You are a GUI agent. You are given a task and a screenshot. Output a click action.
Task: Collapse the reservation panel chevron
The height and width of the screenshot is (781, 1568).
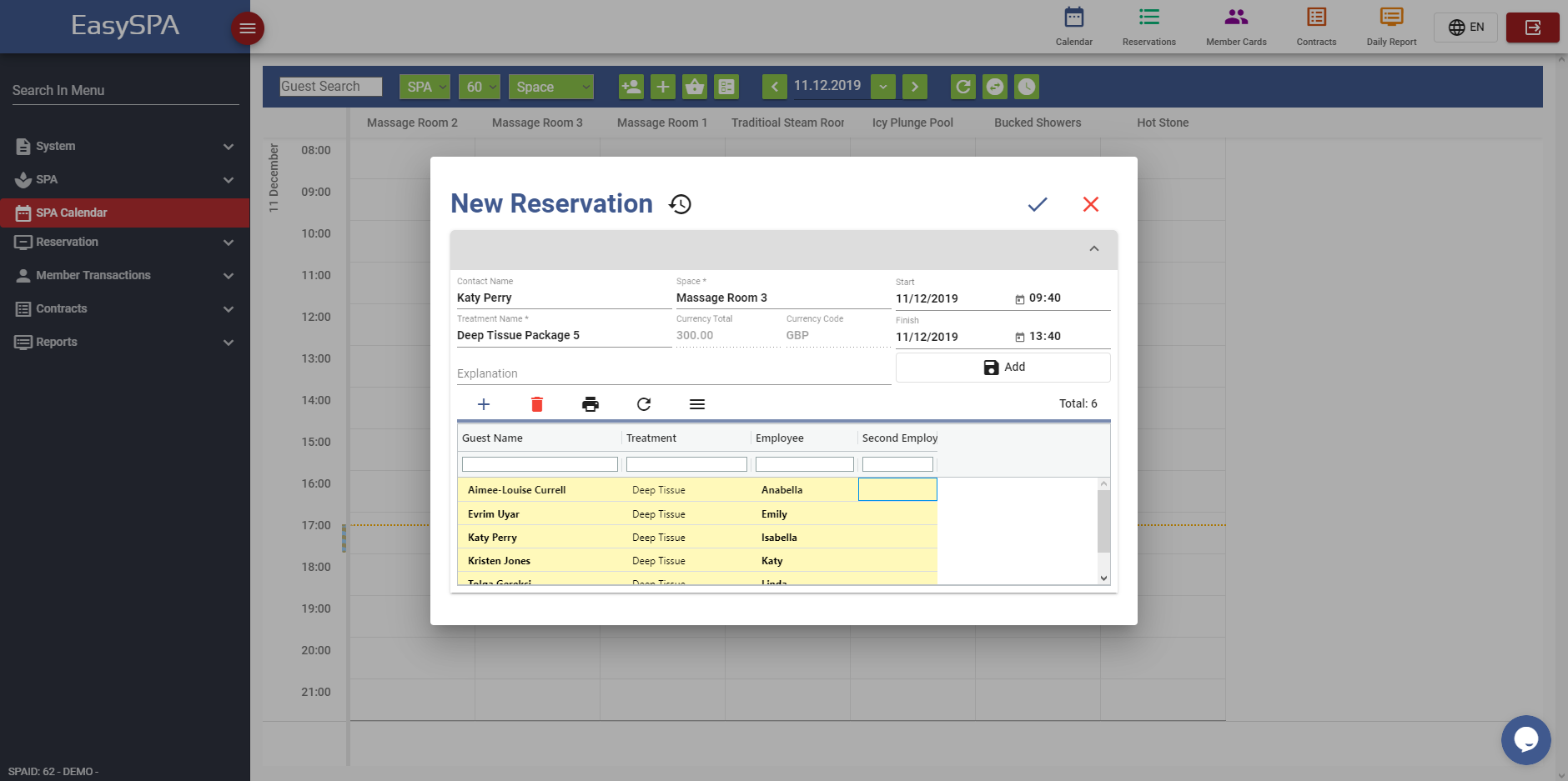[x=1094, y=248]
